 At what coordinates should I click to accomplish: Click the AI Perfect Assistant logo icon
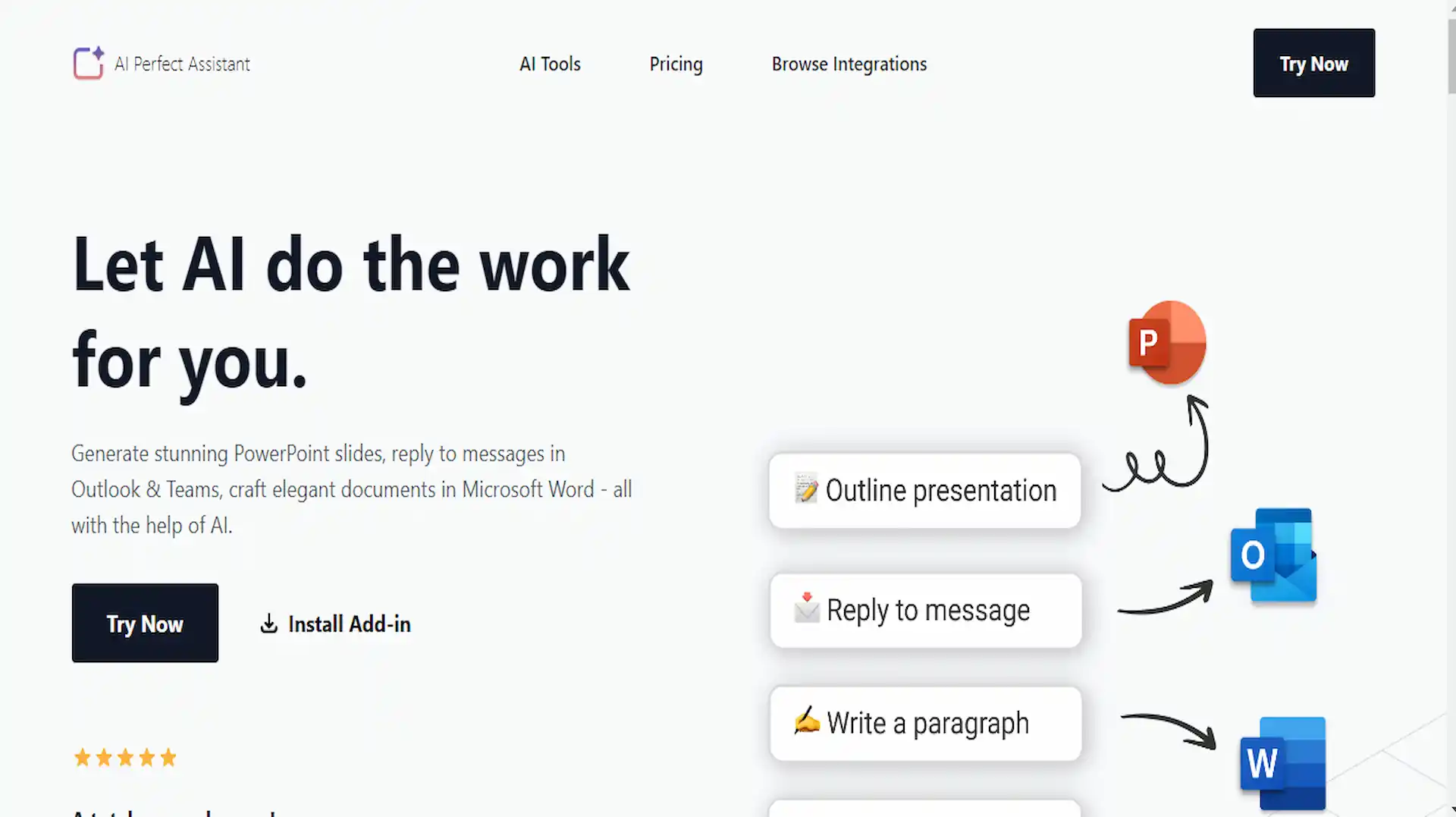click(89, 63)
